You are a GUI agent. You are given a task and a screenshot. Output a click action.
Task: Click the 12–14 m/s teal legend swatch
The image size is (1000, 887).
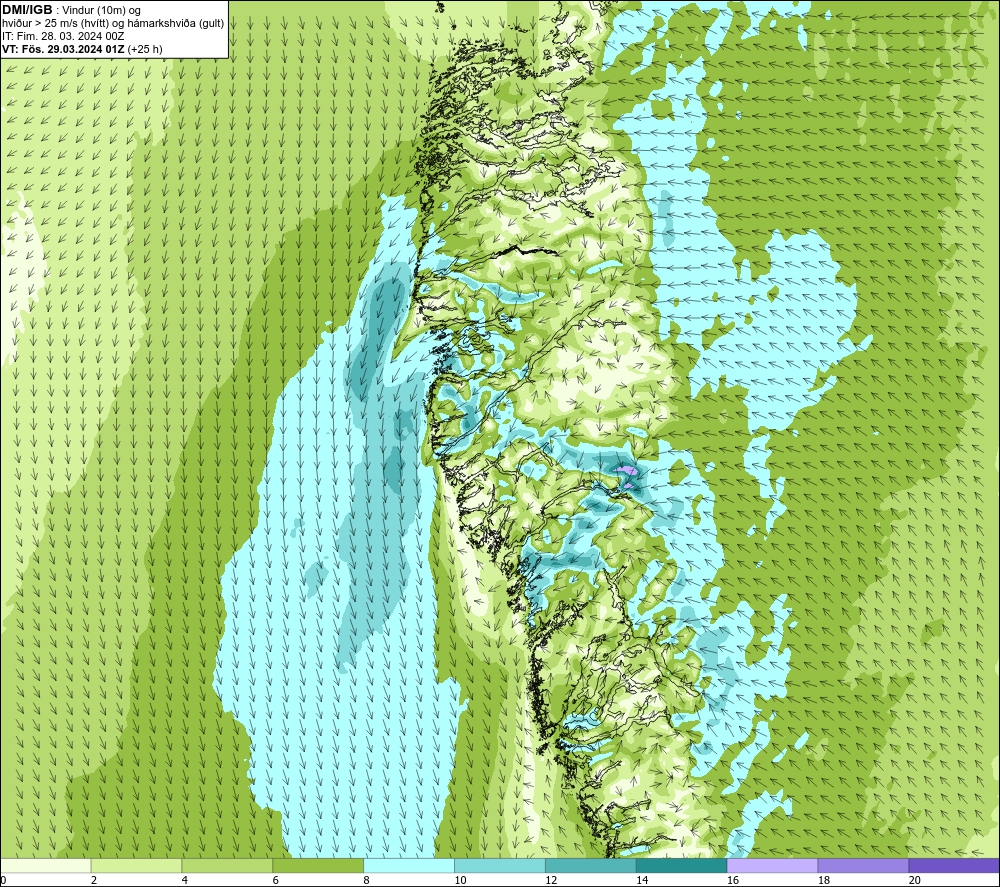591,865
